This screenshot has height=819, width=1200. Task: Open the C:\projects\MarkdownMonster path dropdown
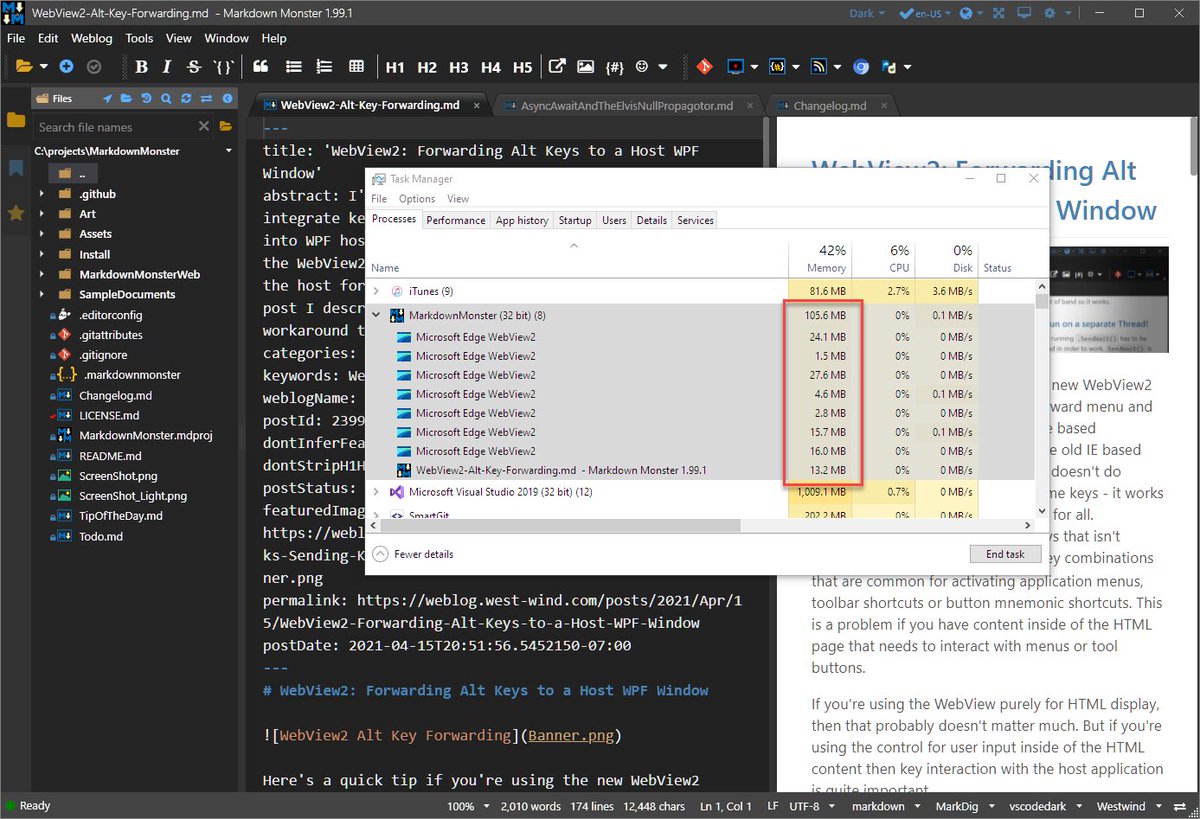229,151
